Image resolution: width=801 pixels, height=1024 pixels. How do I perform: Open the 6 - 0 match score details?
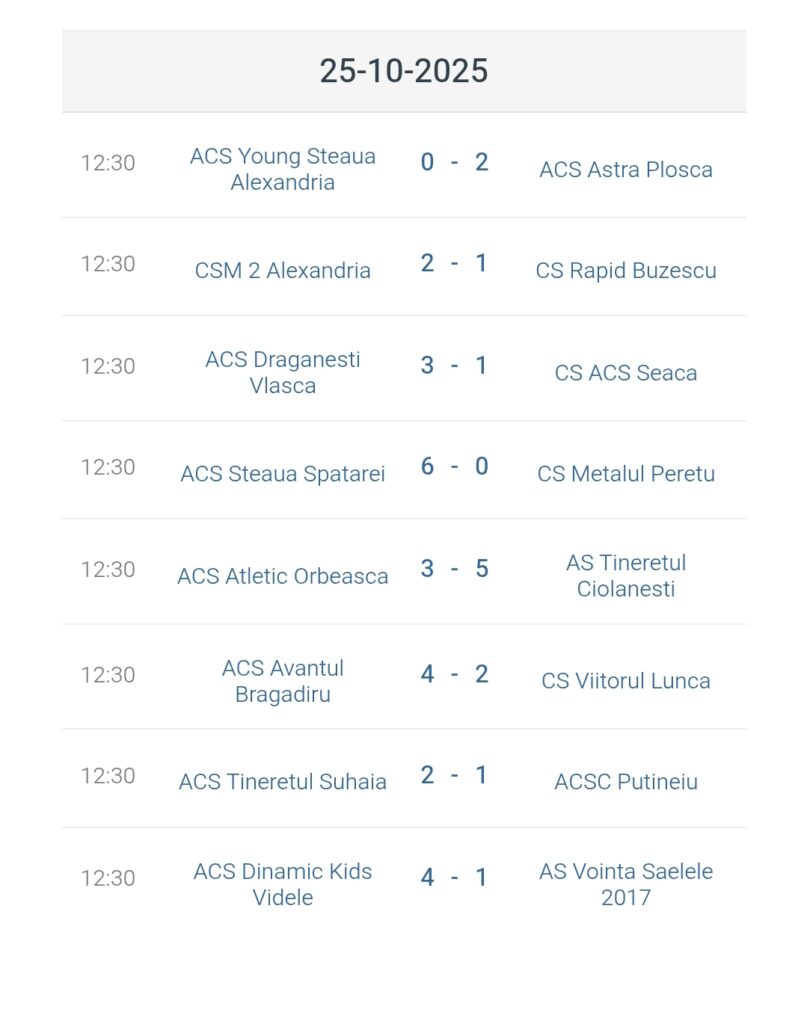coord(454,467)
